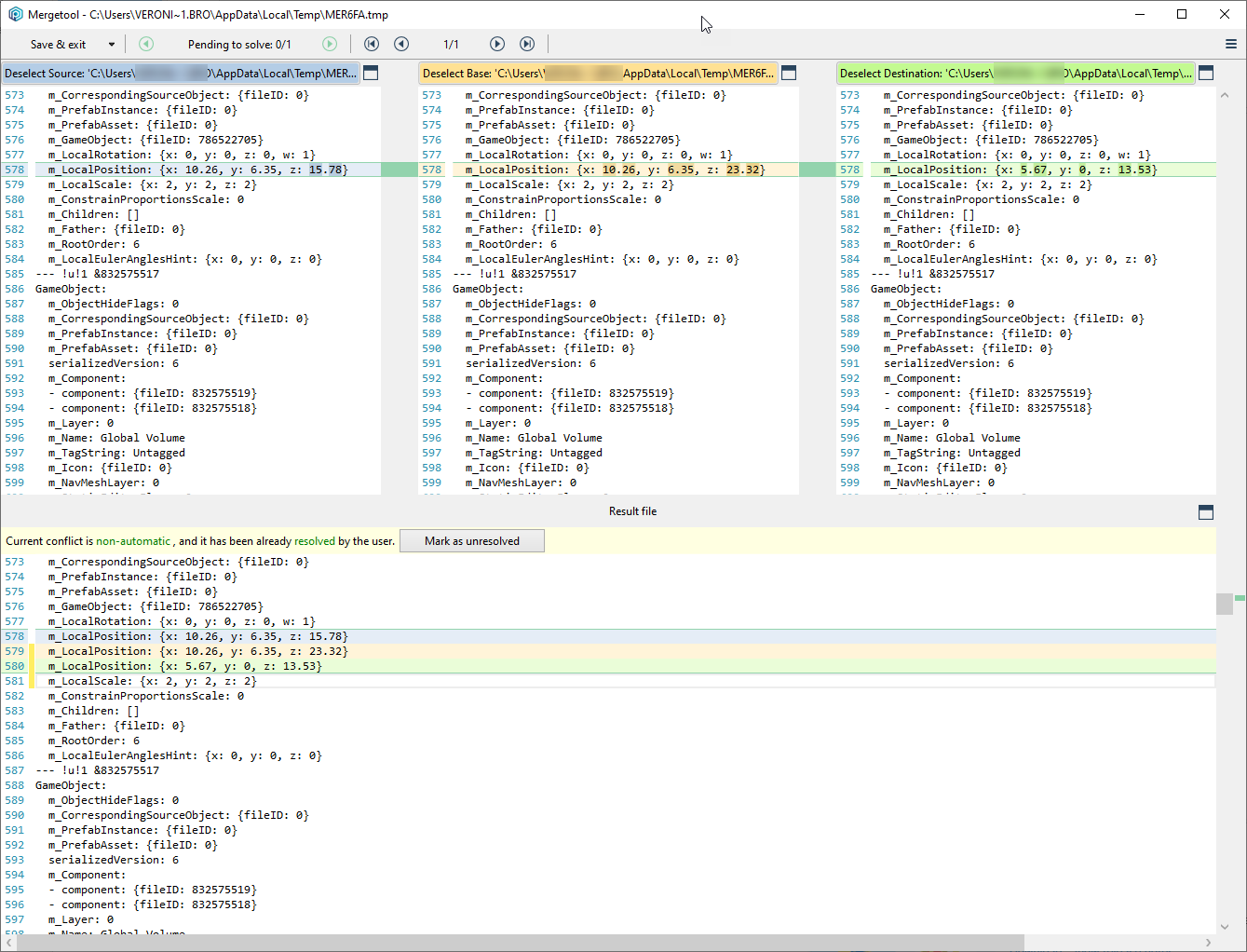The height and width of the screenshot is (952, 1247).
Task: Go to the next conflict
Action: [497, 44]
